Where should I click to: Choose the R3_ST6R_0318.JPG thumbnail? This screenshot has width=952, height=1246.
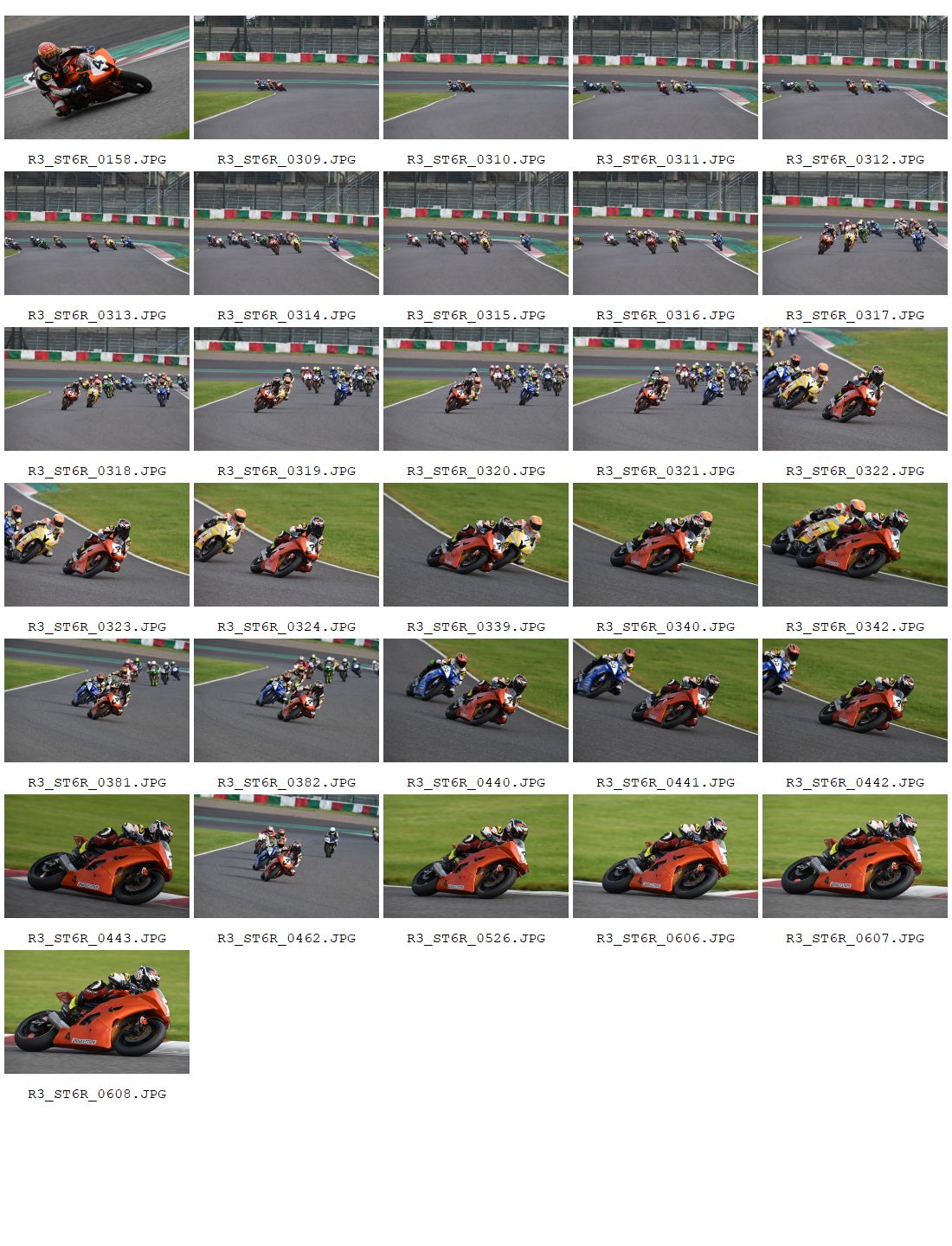97,389
